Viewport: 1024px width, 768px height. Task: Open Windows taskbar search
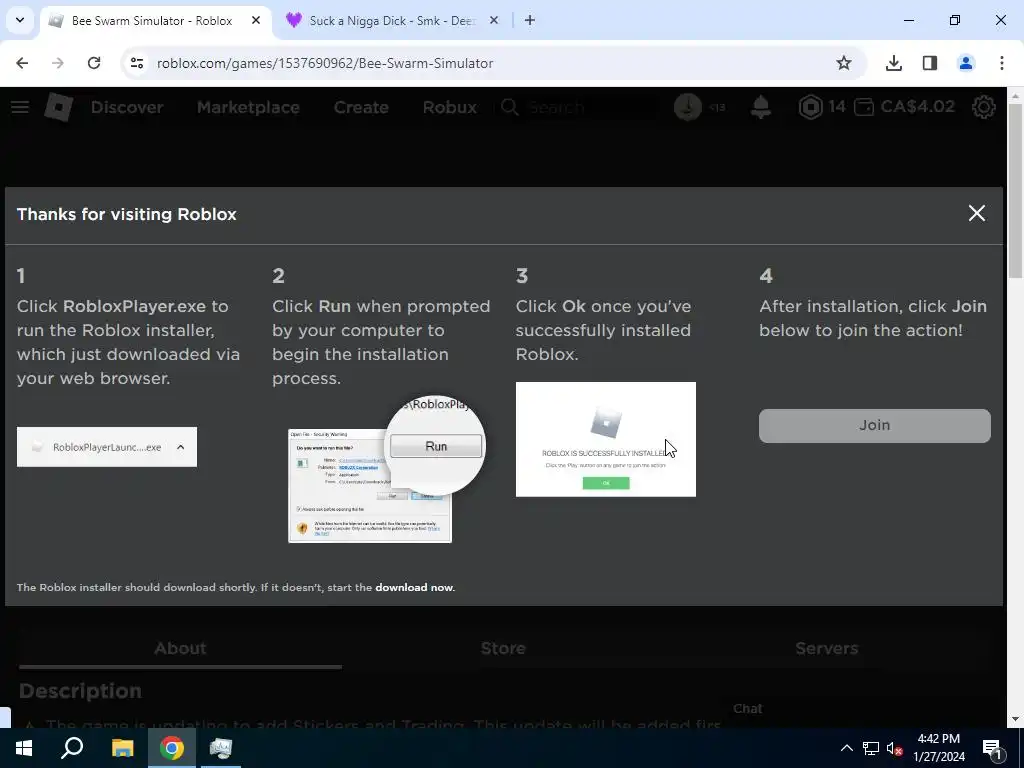click(72, 748)
